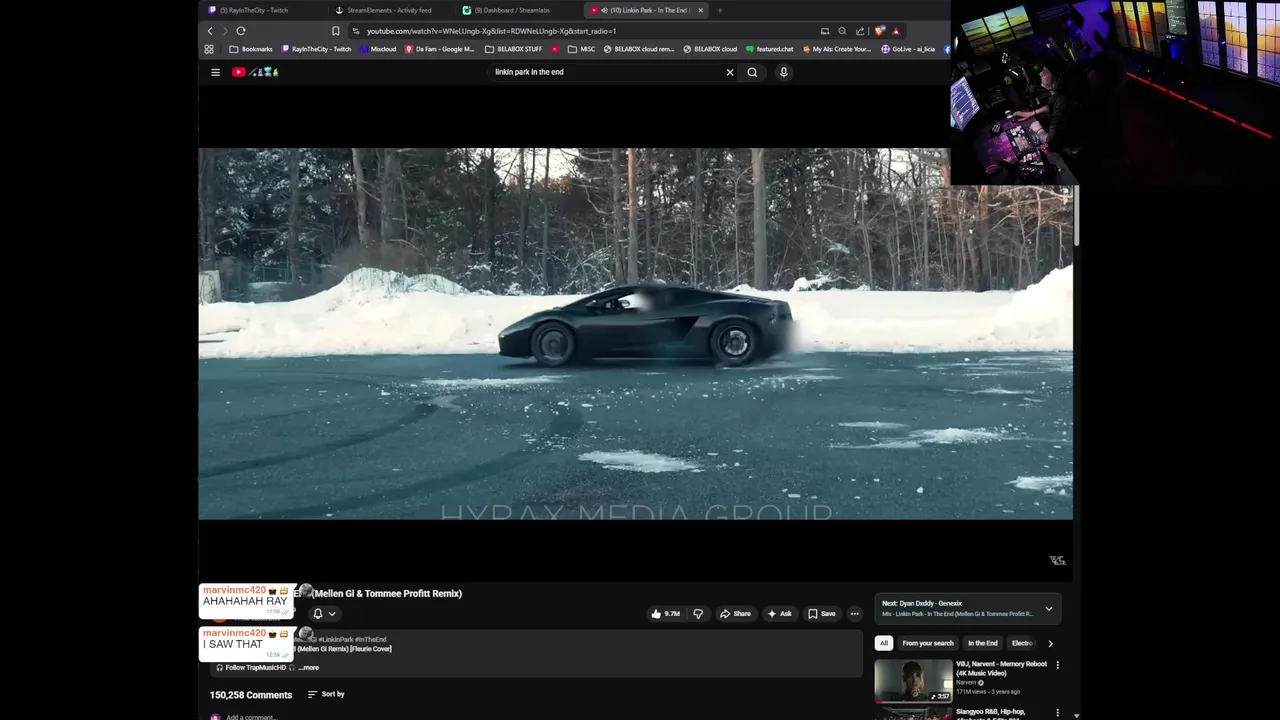
Task: Open the Brave shields icon
Action: tap(879, 31)
